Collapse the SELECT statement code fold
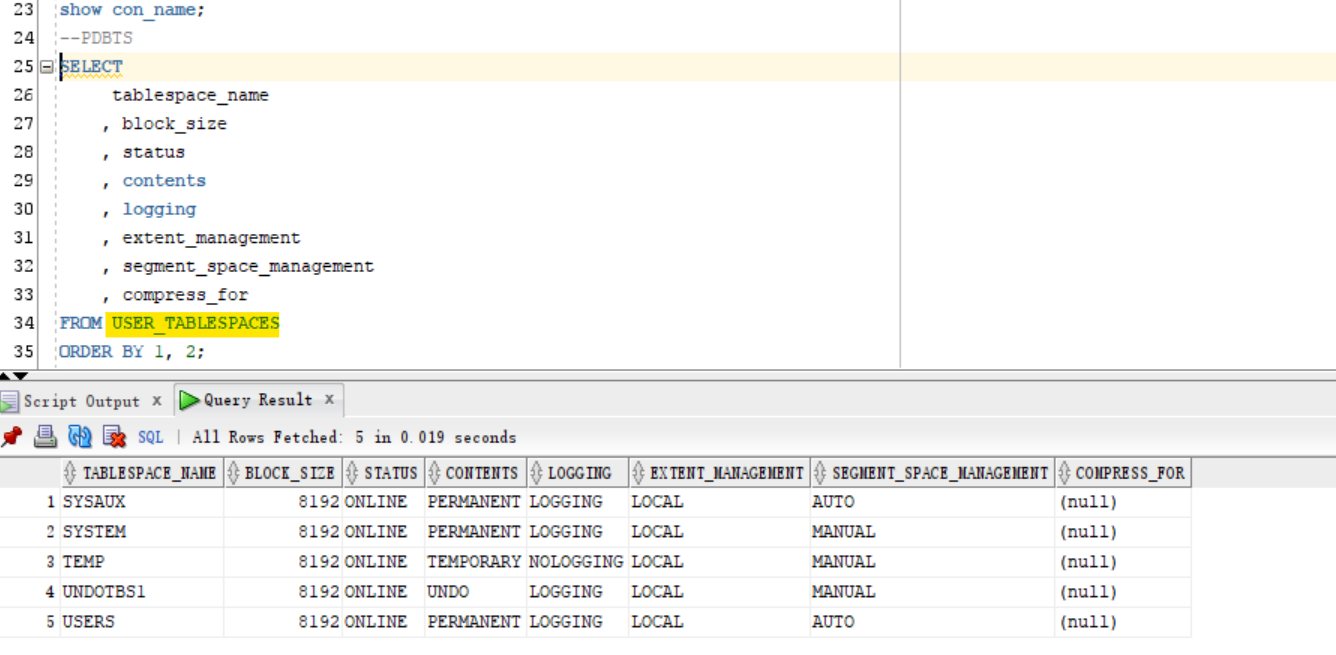The height and width of the screenshot is (655, 1336). (46, 67)
